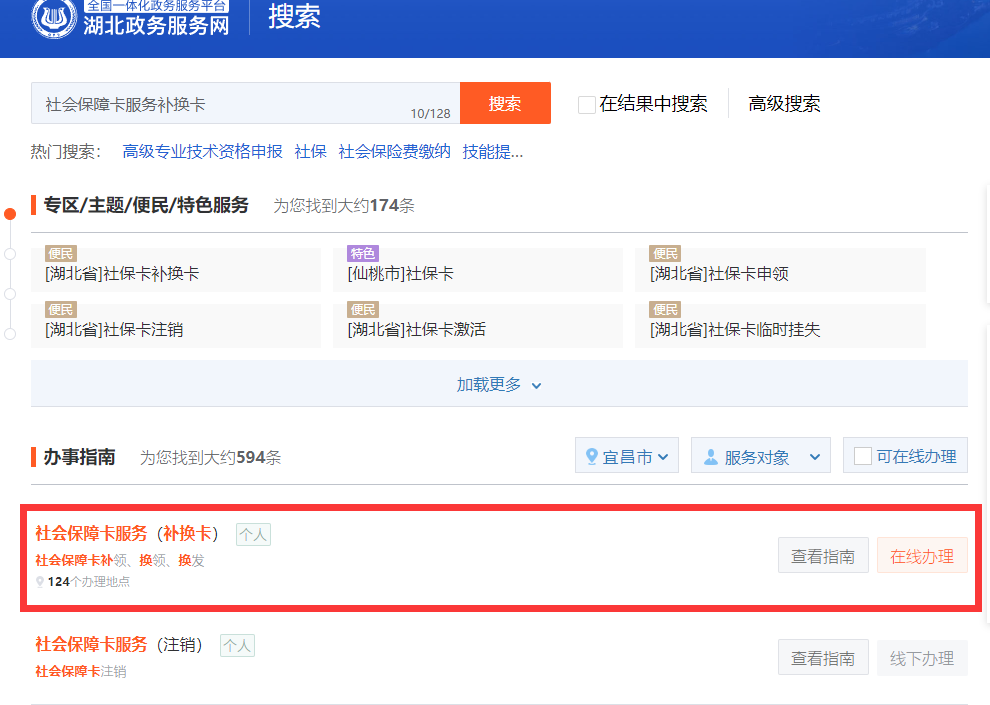Click 在线办理 for 补换卡 service
The width and height of the screenshot is (990, 705).
pyautogui.click(x=921, y=556)
